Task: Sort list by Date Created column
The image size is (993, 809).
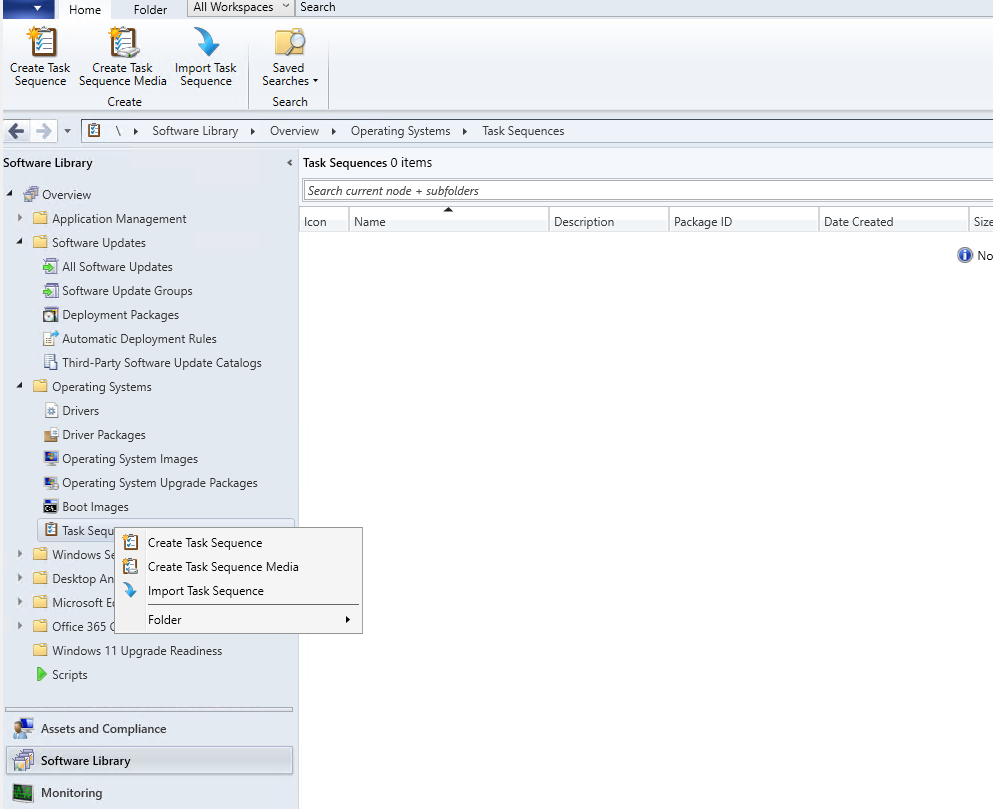Action: (x=858, y=222)
